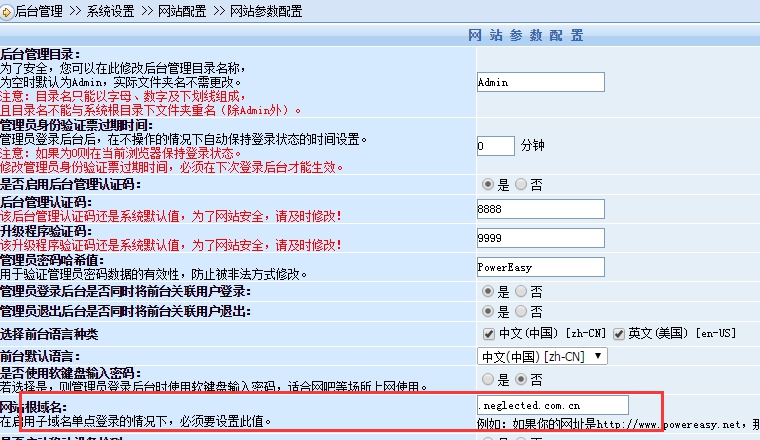
Task: Click the 后台管理目录 field containing Admin
Action: 541,82
